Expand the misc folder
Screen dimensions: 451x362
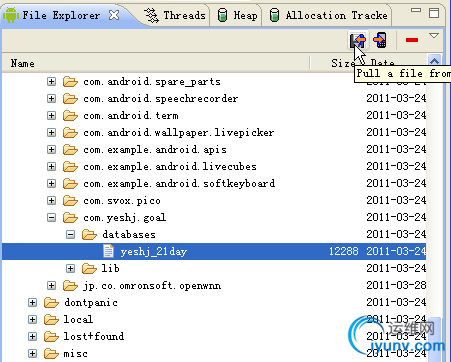pos(32,354)
